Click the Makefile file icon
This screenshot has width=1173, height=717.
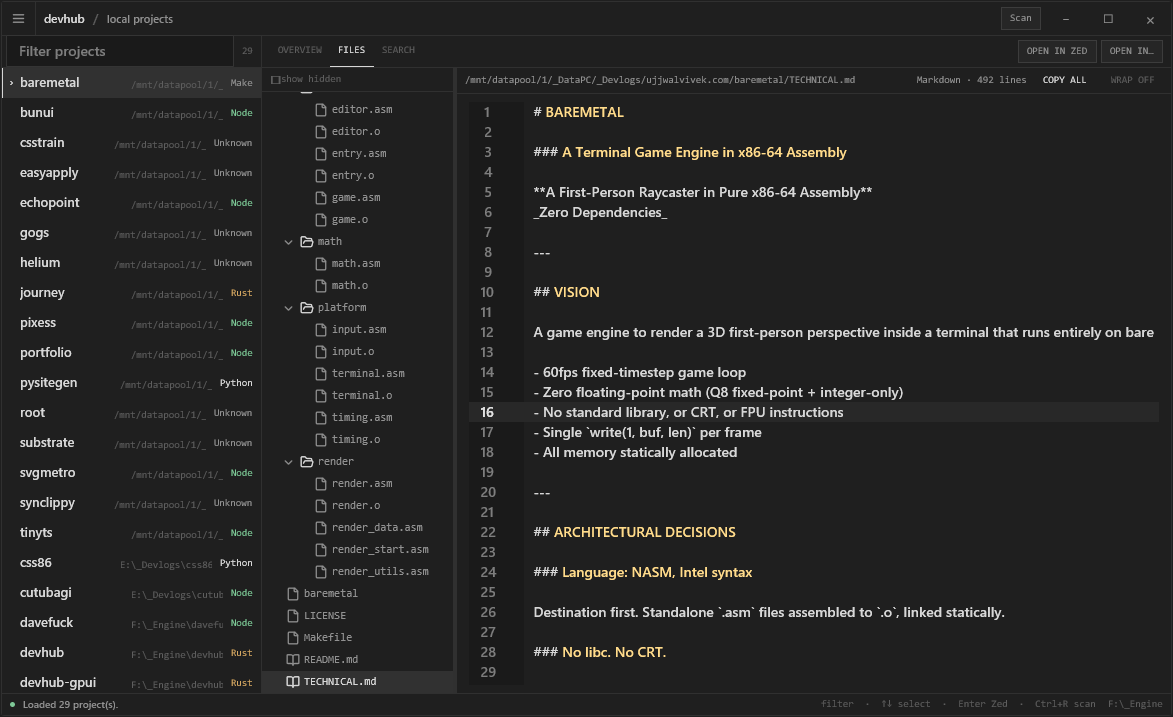click(293, 638)
